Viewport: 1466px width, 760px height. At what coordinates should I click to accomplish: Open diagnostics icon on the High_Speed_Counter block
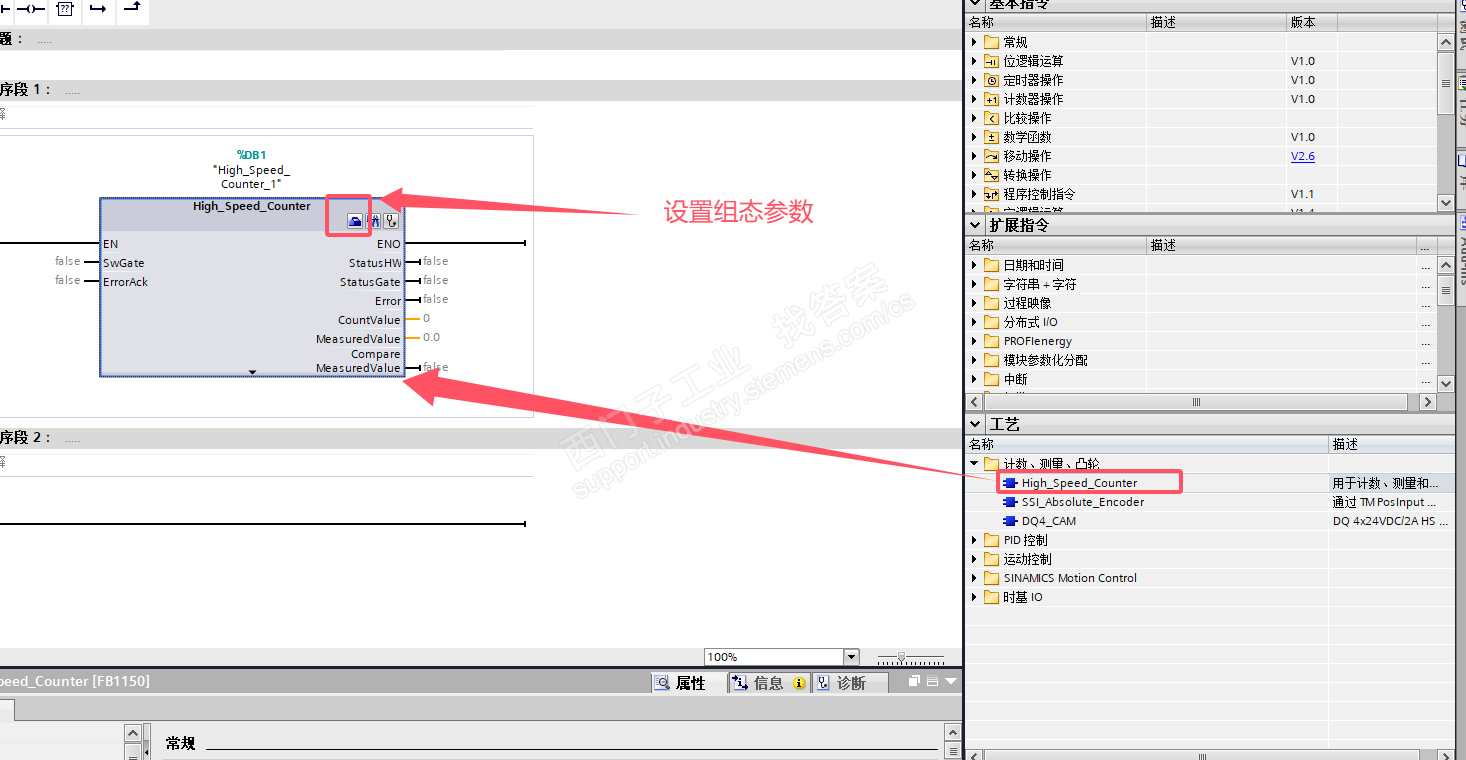point(392,221)
